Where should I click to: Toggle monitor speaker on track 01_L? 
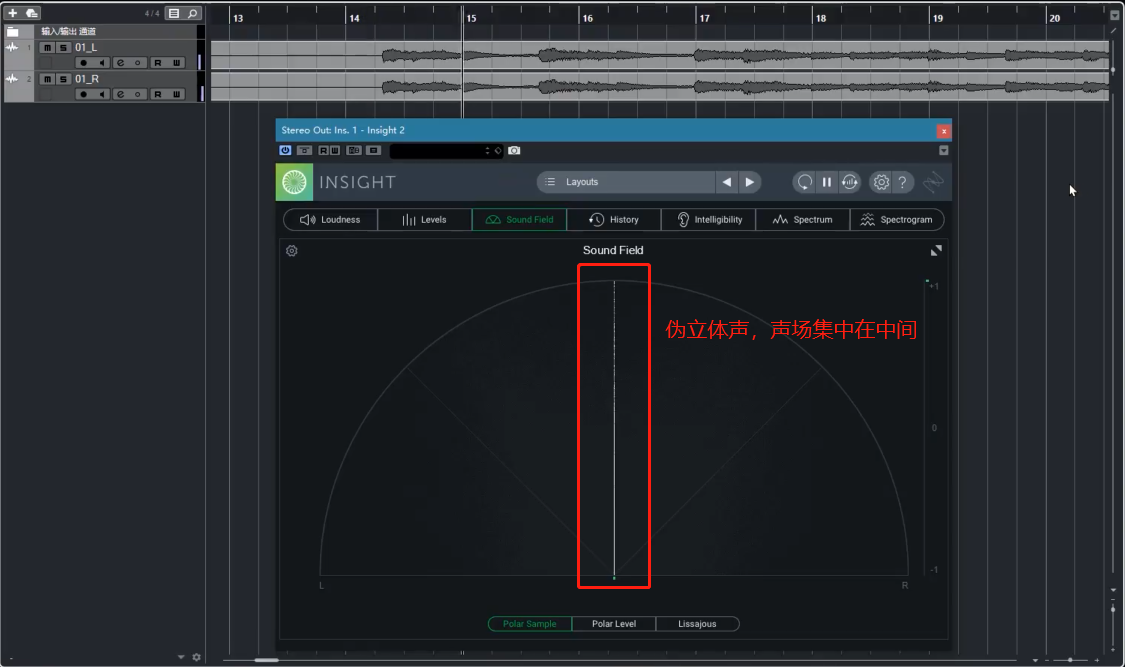tap(102, 63)
